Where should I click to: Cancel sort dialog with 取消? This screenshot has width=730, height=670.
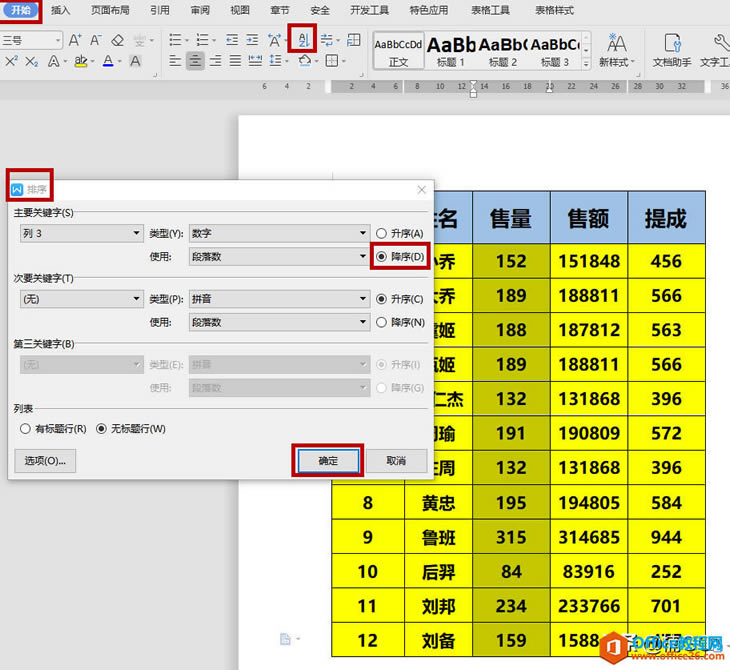pyautogui.click(x=396, y=460)
